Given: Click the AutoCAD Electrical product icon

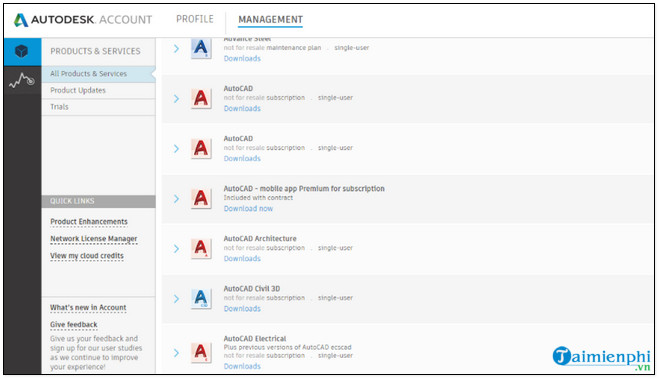Looking at the screenshot, I should 201,352.
